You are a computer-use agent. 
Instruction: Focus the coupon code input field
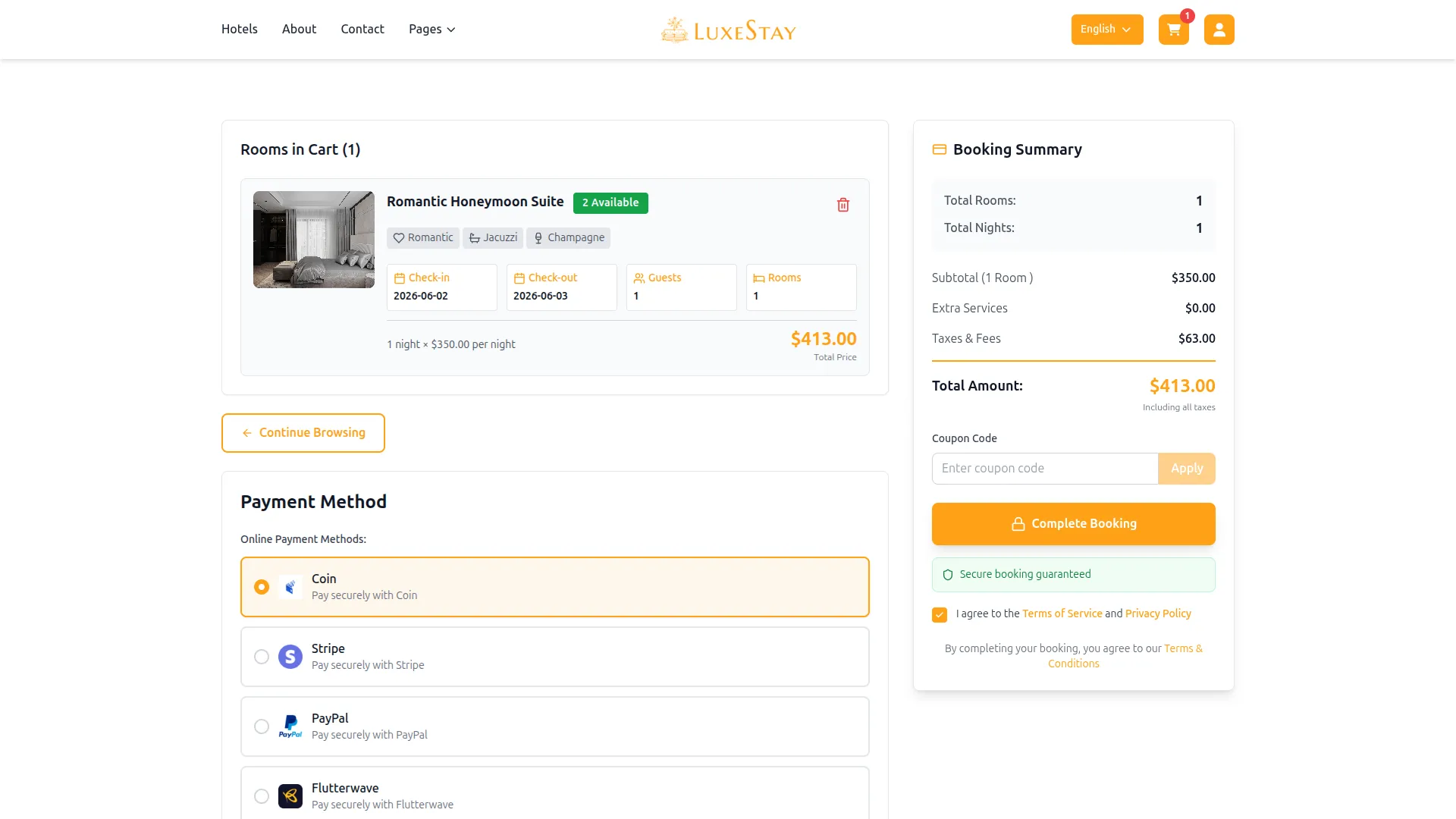(x=1044, y=469)
